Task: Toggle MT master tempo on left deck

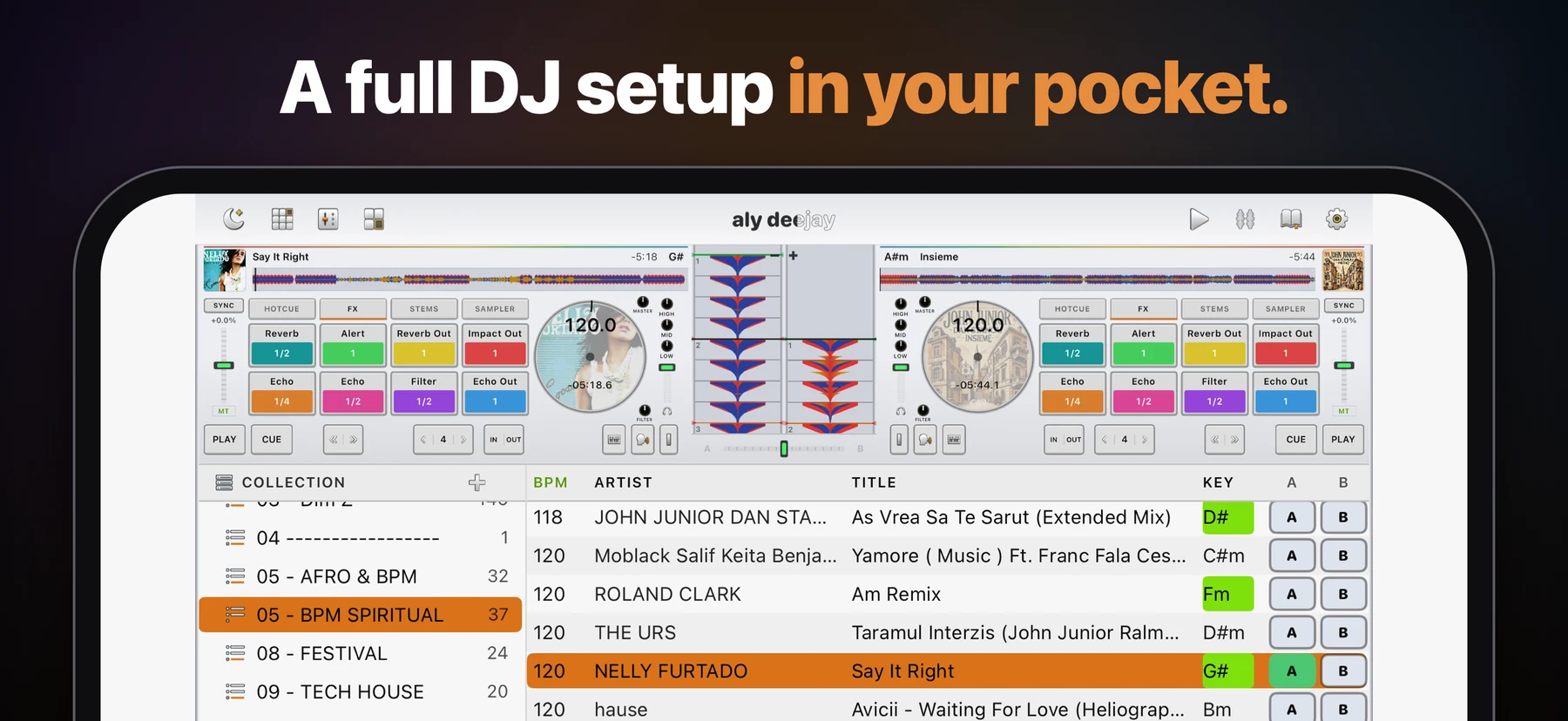Action: [x=224, y=411]
